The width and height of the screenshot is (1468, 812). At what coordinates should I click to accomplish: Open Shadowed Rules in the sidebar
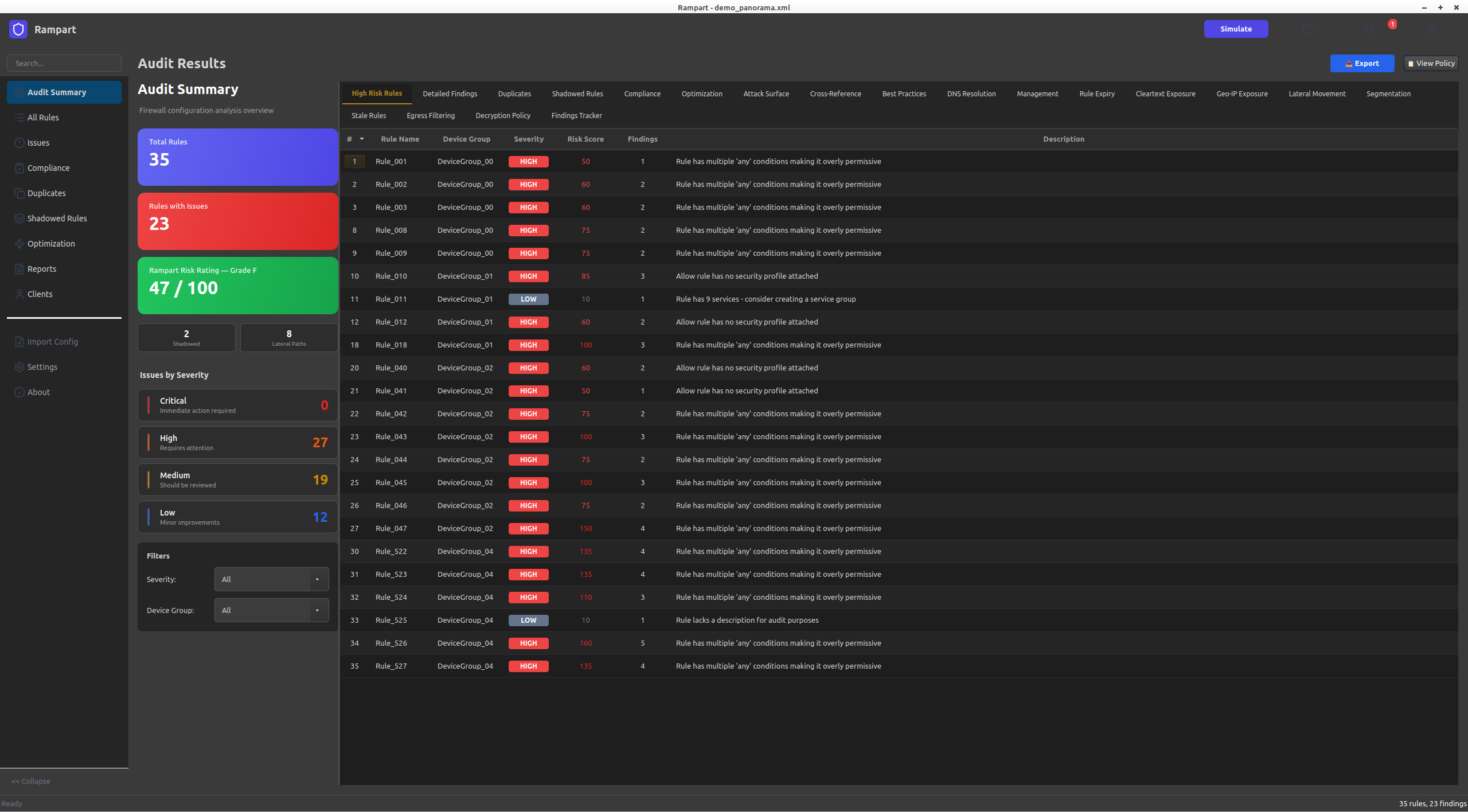[57, 218]
